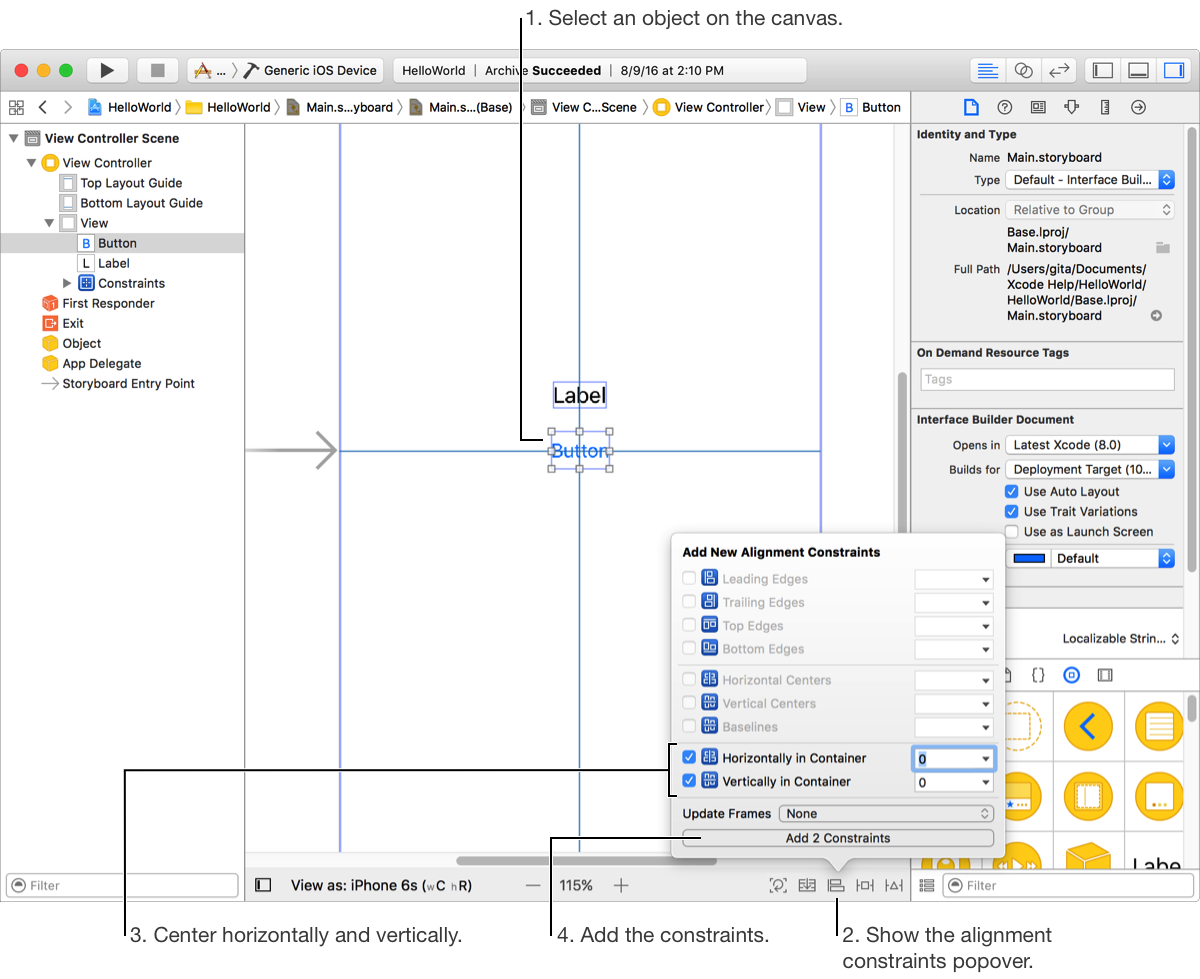Click Add 2 Constraints button
Image resolution: width=1200 pixels, height=979 pixels.
838,838
